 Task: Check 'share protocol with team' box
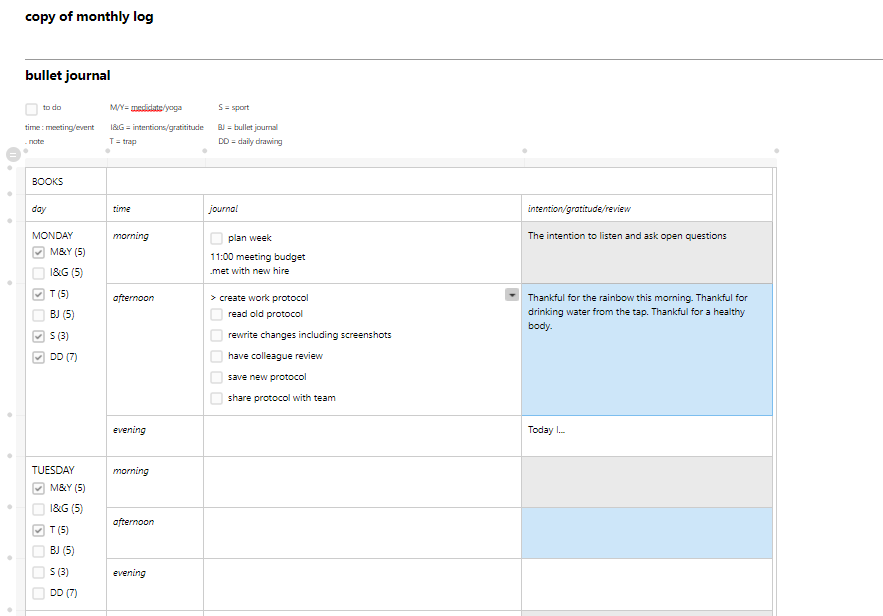[x=217, y=398]
